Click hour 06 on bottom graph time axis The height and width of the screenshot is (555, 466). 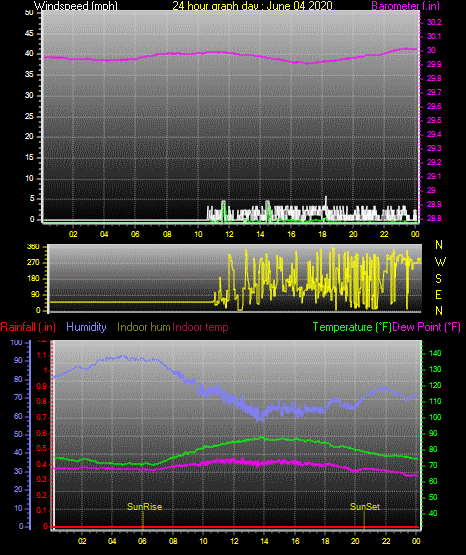142,541
